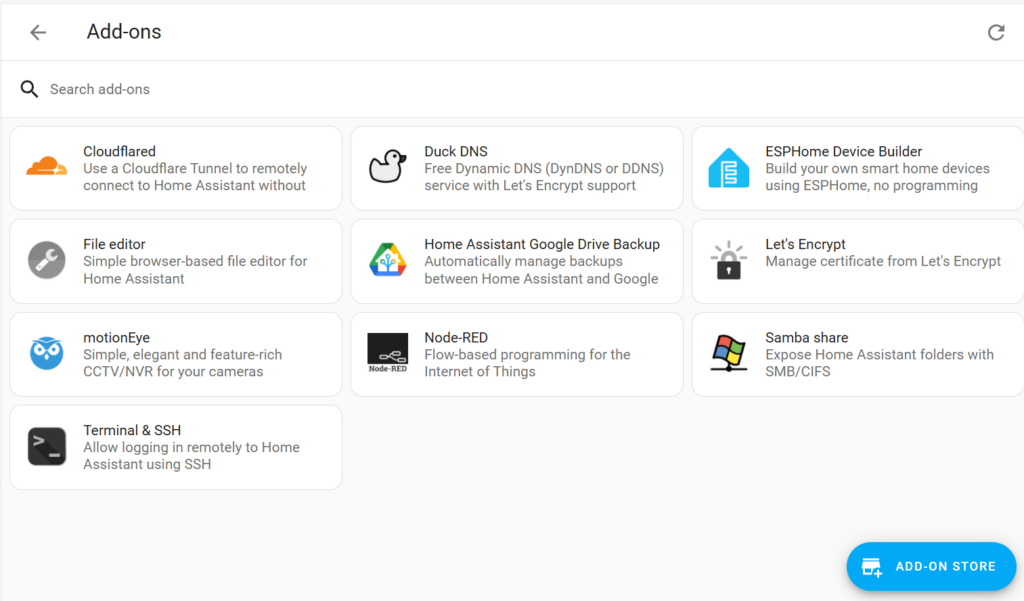The height and width of the screenshot is (601, 1024).
Task: Open the Cloudflared add-on title
Action: click(119, 151)
